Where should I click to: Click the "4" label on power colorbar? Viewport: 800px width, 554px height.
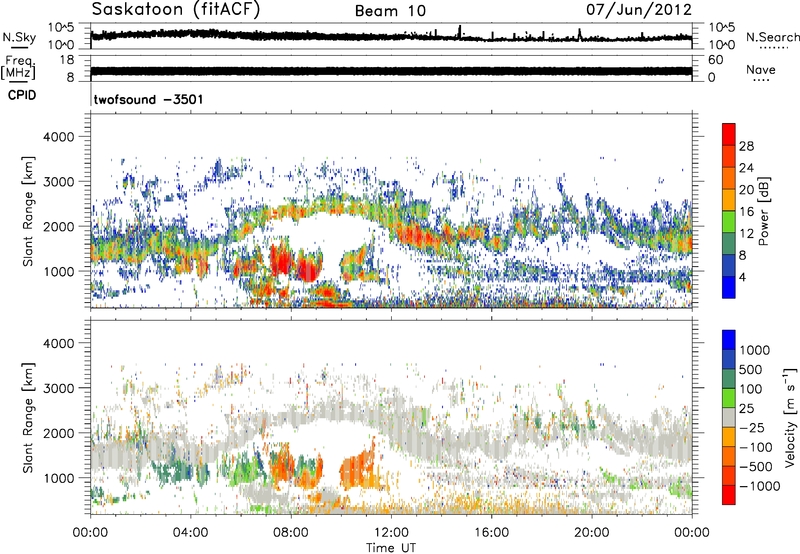tap(742, 277)
